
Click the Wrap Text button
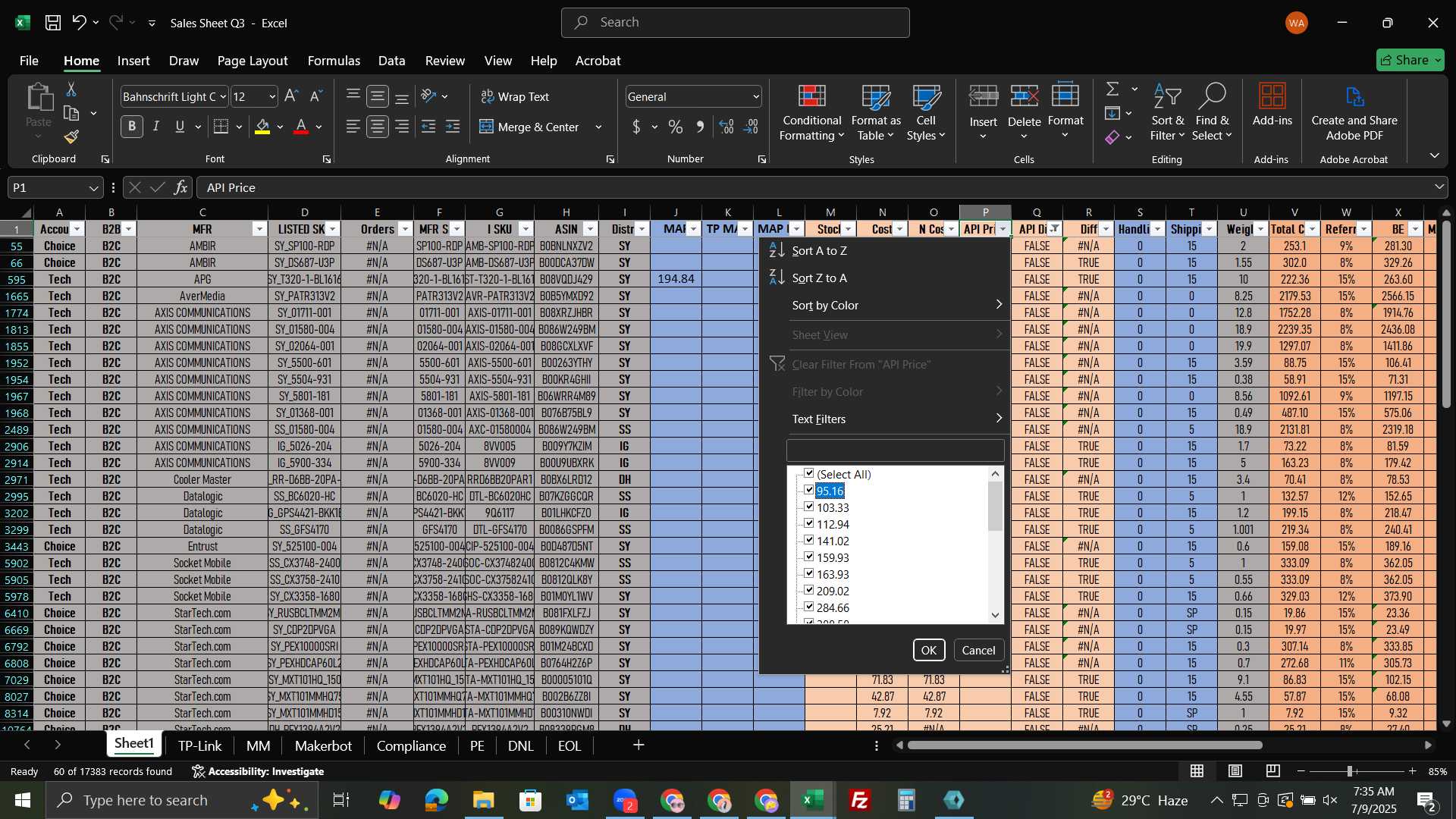516,96
